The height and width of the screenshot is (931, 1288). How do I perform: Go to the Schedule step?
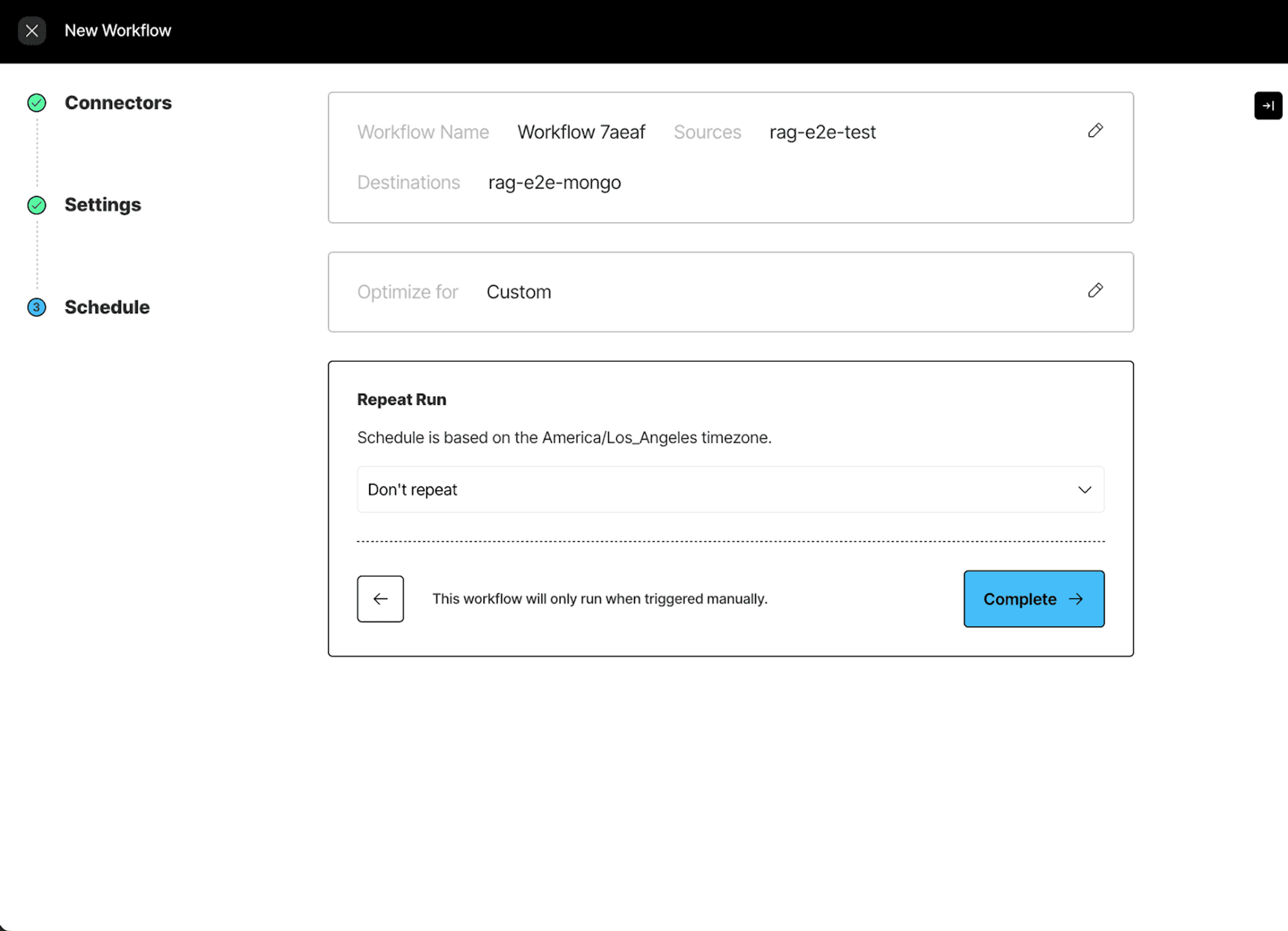click(107, 307)
